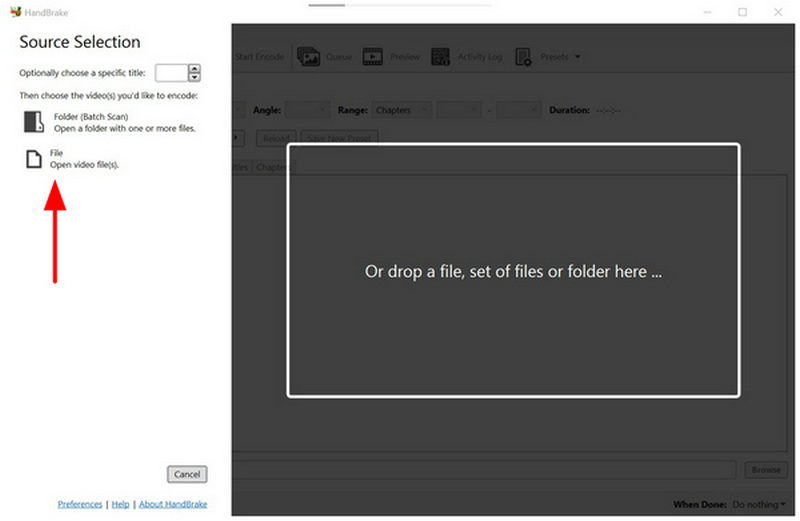Click the Browse button
800x521 pixels.
[x=765, y=469]
